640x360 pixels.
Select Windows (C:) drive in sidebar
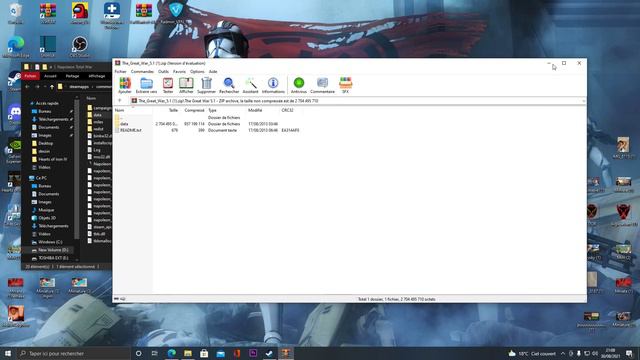pyautogui.click(x=50, y=242)
